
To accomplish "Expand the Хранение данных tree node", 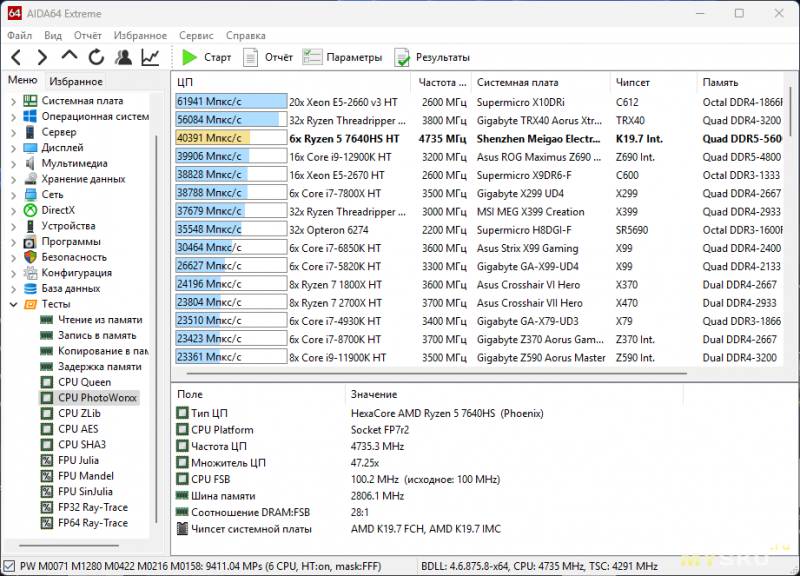I will point(13,180).
